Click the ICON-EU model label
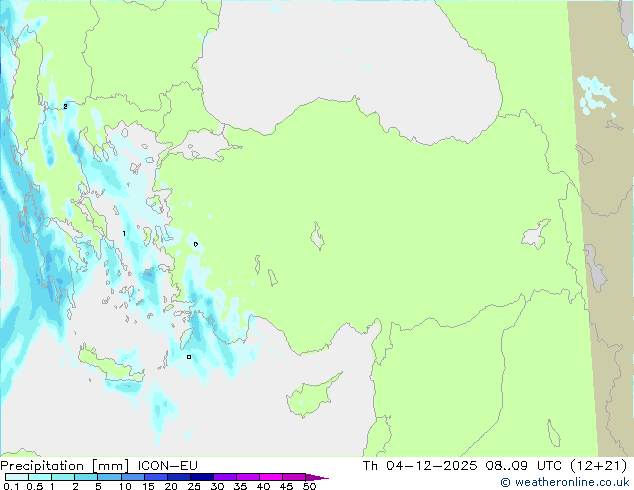 167,466
